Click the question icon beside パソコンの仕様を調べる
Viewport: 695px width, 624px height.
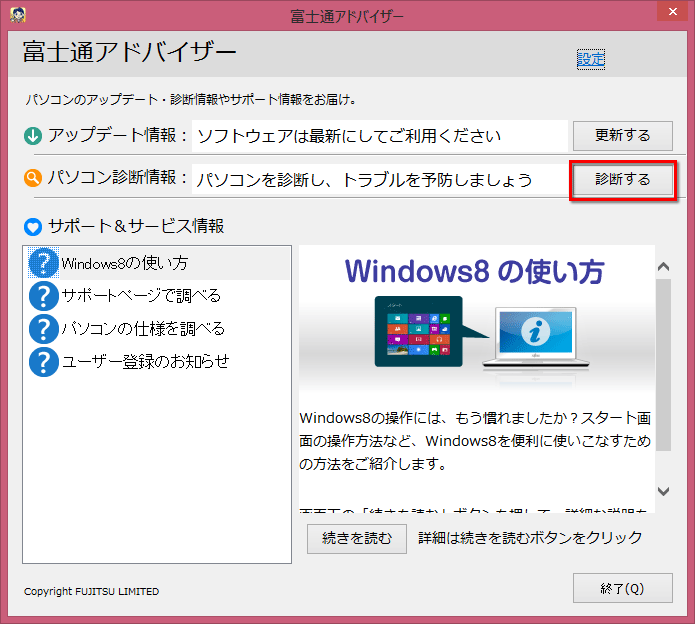[x=43, y=329]
